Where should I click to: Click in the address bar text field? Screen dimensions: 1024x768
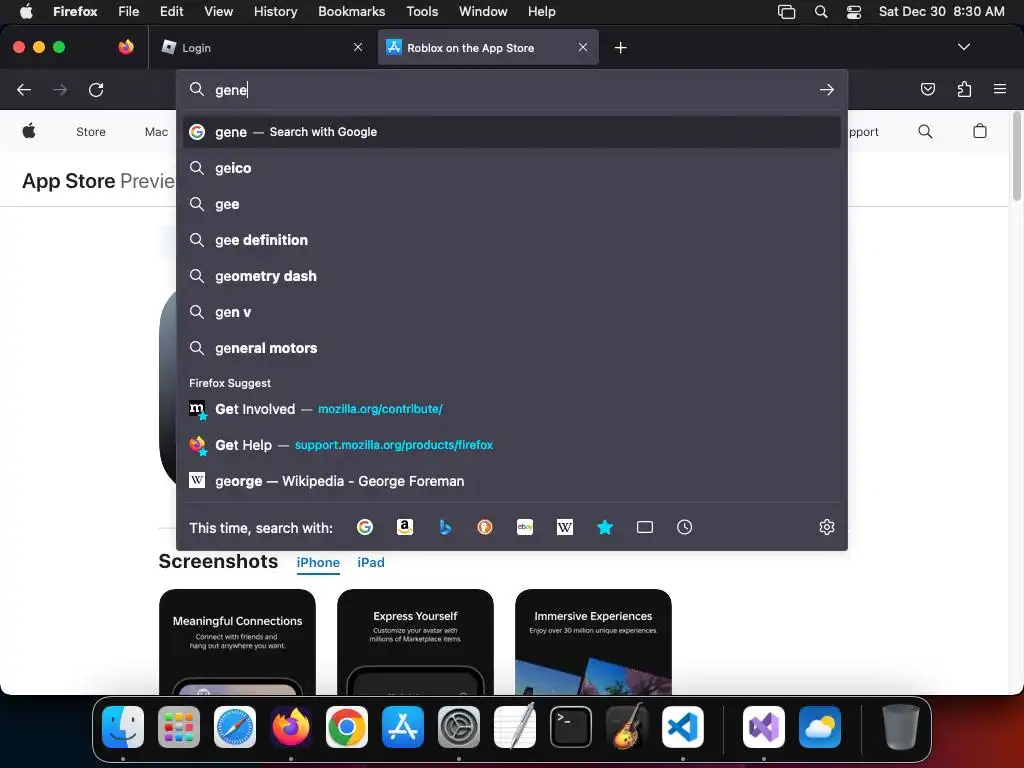[513, 89]
